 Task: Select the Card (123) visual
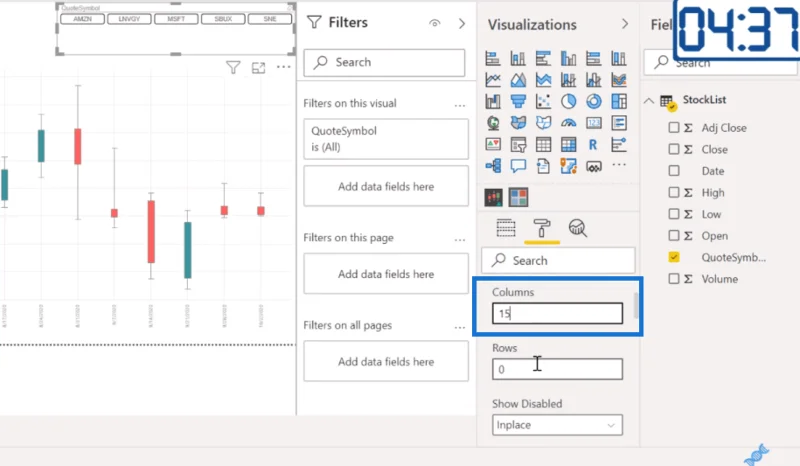point(593,123)
